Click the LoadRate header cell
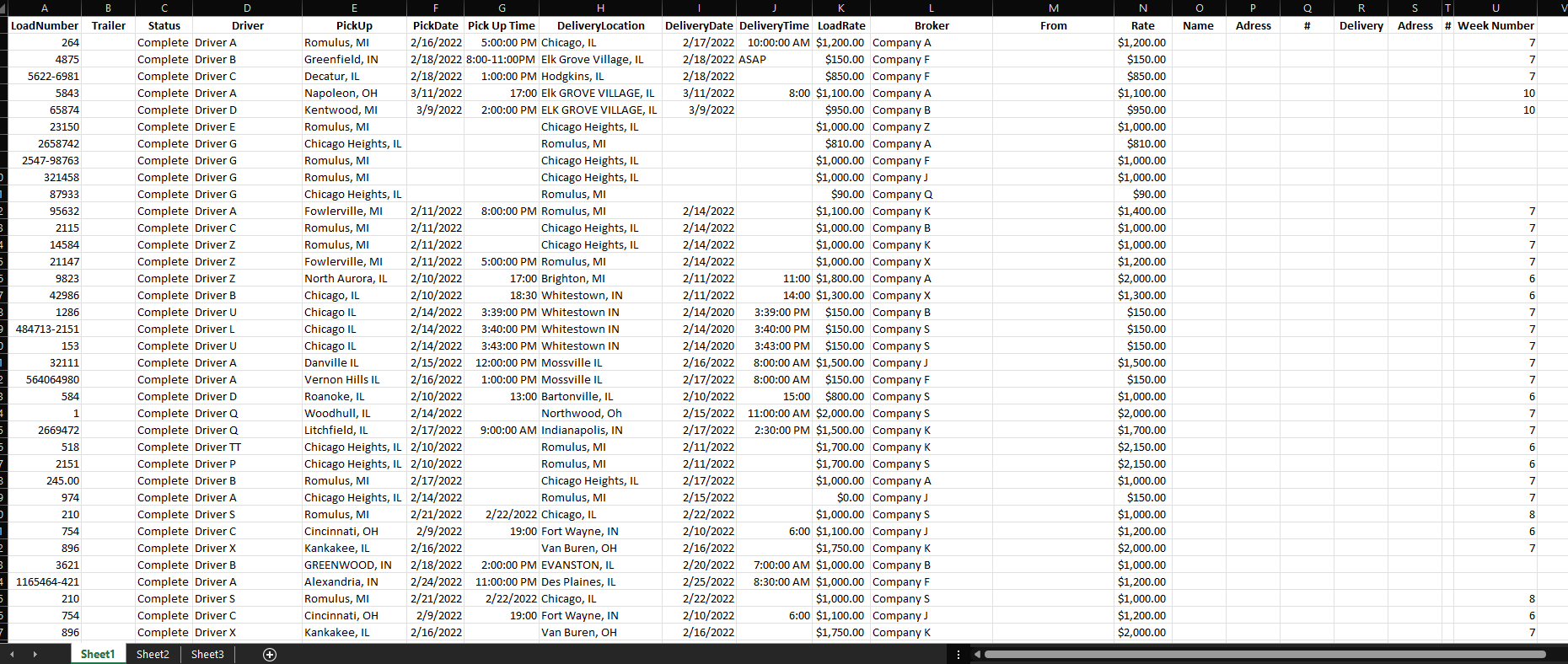This screenshot has height=664, width=1568. pos(841,25)
